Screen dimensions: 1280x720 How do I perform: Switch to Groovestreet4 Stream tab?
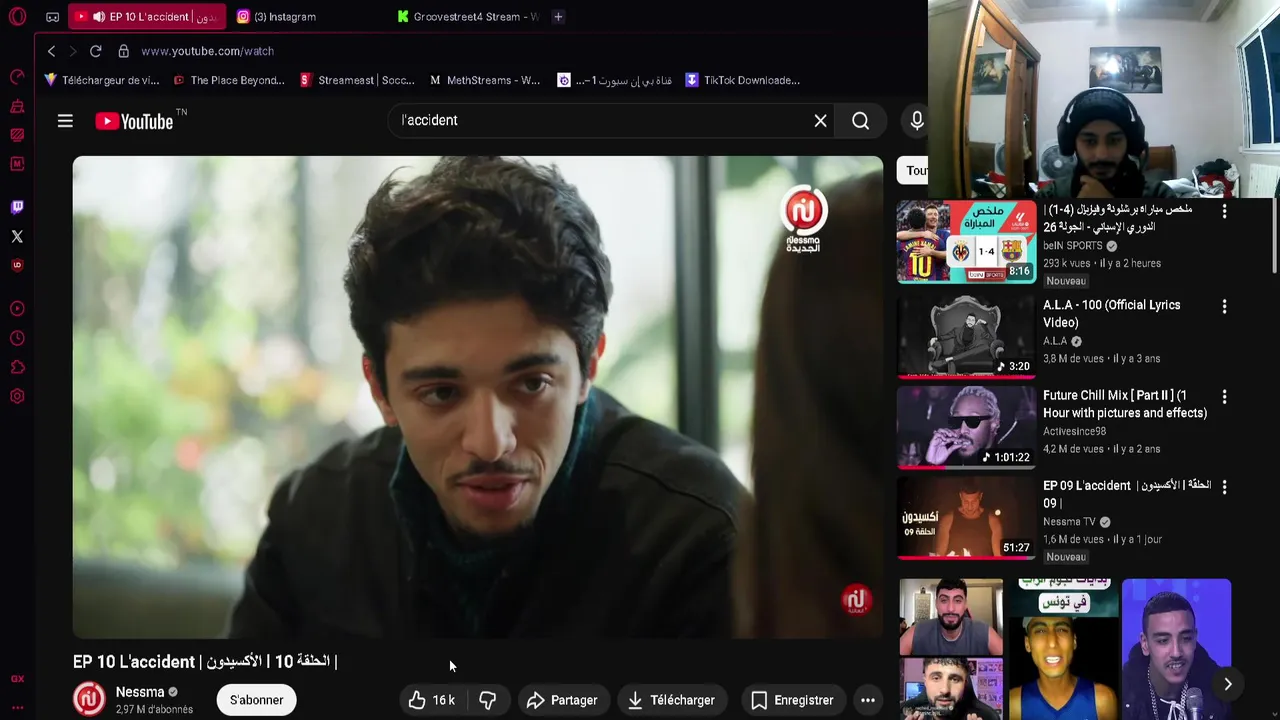click(467, 17)
